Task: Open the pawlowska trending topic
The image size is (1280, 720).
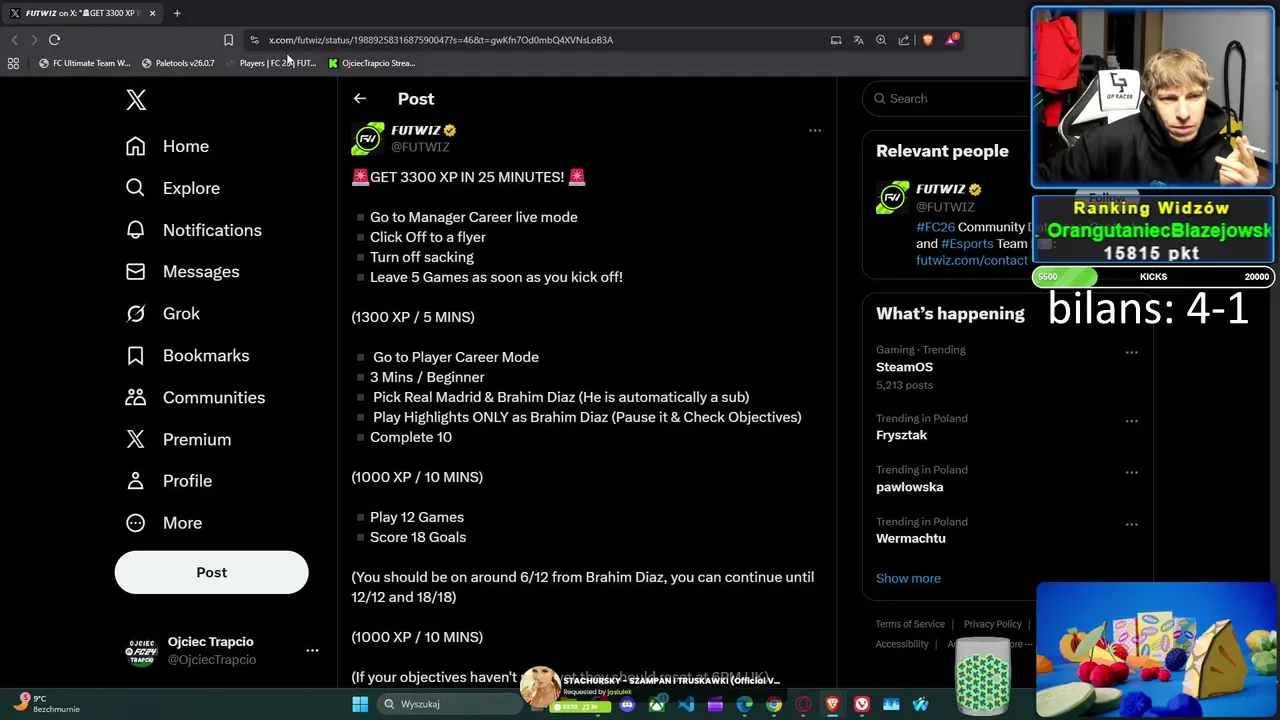Action: click(x=909, y=487)
